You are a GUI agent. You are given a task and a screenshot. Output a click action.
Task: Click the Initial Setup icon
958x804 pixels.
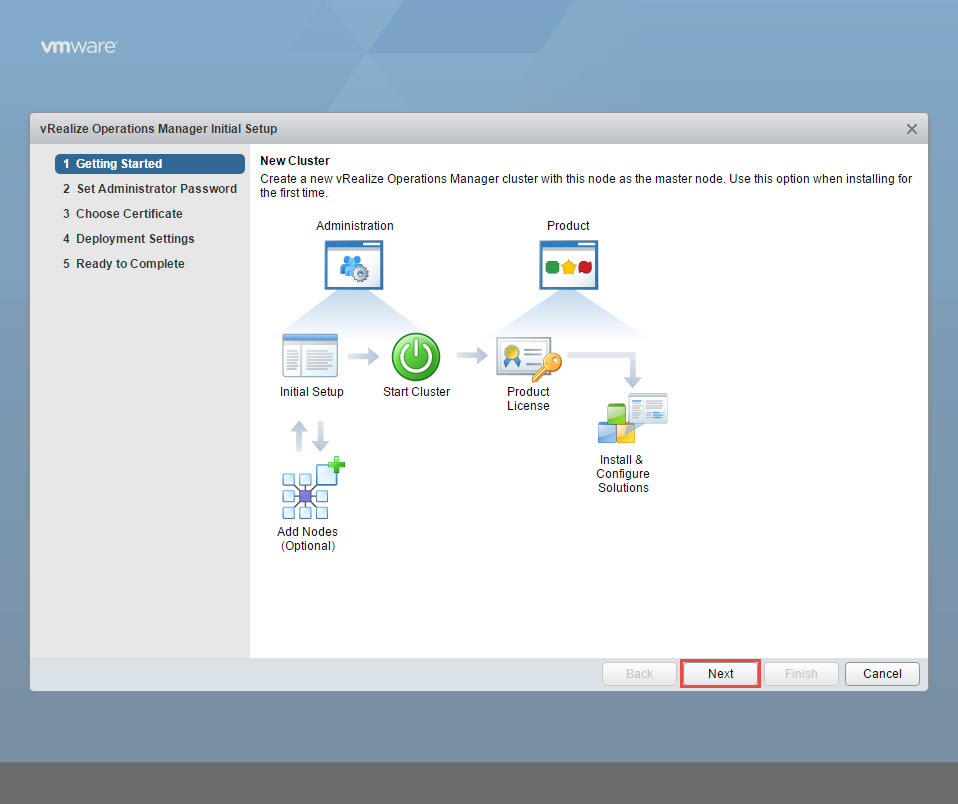point(310,356)
